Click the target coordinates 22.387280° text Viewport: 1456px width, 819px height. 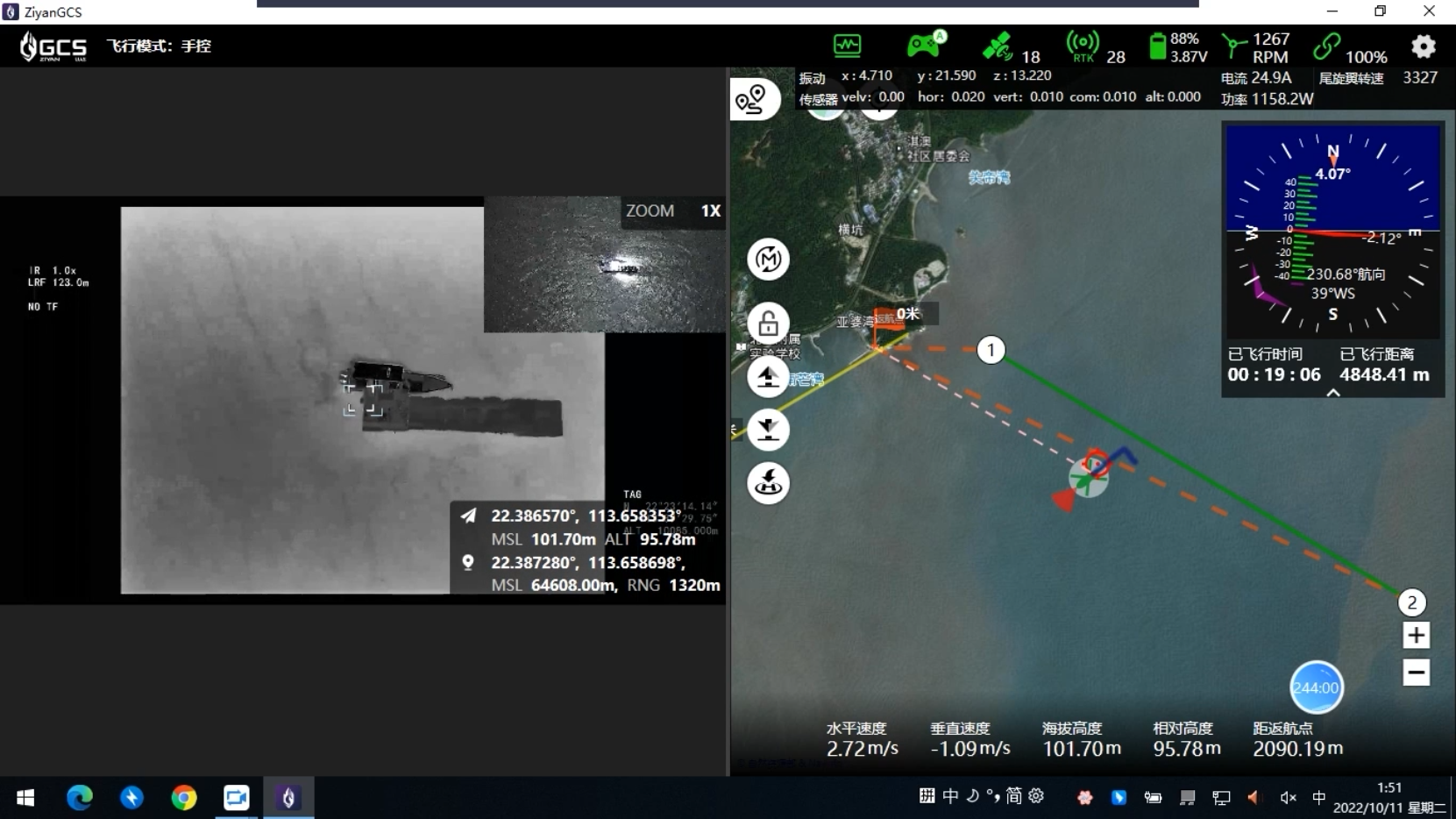[587, 562]
